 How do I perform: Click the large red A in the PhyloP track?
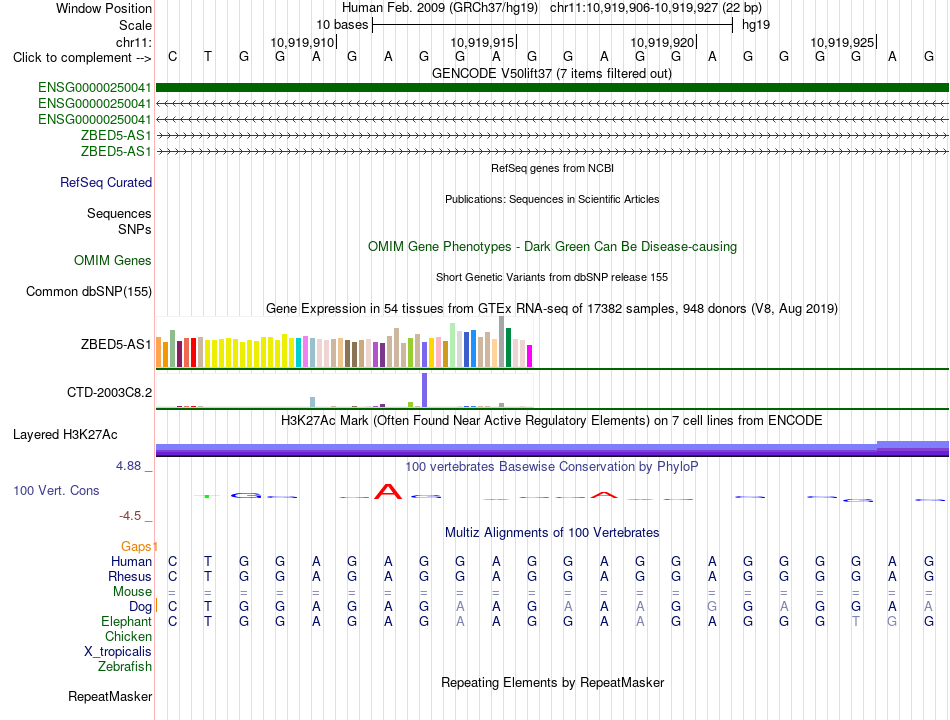pos(388,492)
